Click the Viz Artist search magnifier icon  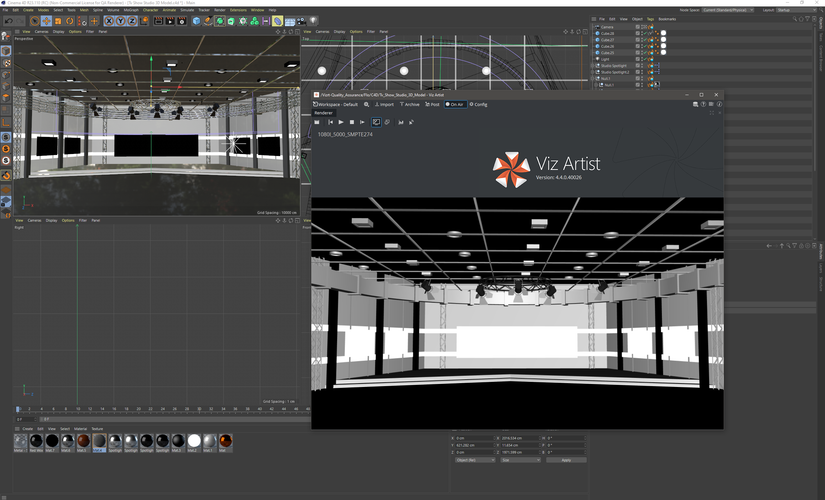[366, 104]
